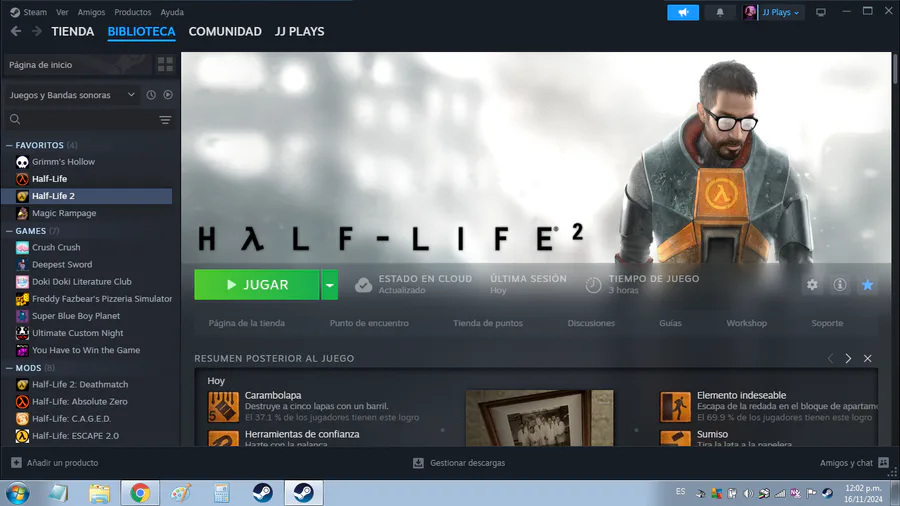The image size is (900, 506).
Task: Select You Have to Win the Game
Action: point(87,351)
